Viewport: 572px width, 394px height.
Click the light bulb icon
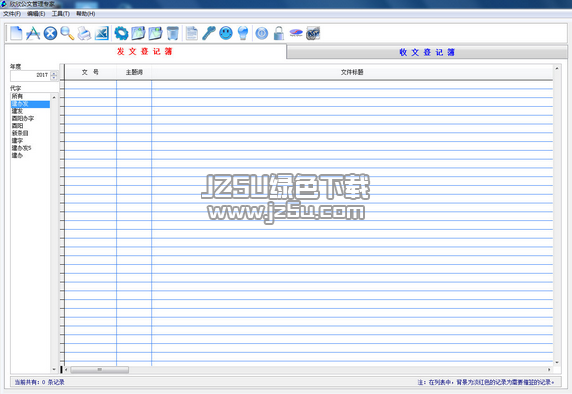click(x=243, y=33)
